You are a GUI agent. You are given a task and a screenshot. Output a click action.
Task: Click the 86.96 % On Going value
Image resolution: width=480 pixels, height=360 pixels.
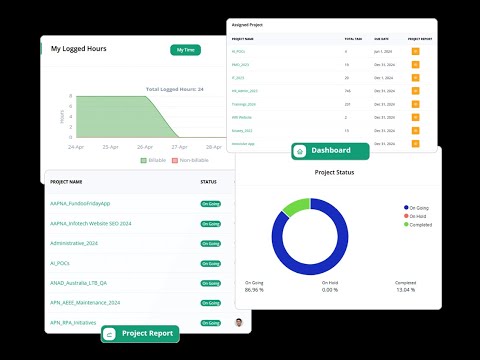[x=254, y=290]
